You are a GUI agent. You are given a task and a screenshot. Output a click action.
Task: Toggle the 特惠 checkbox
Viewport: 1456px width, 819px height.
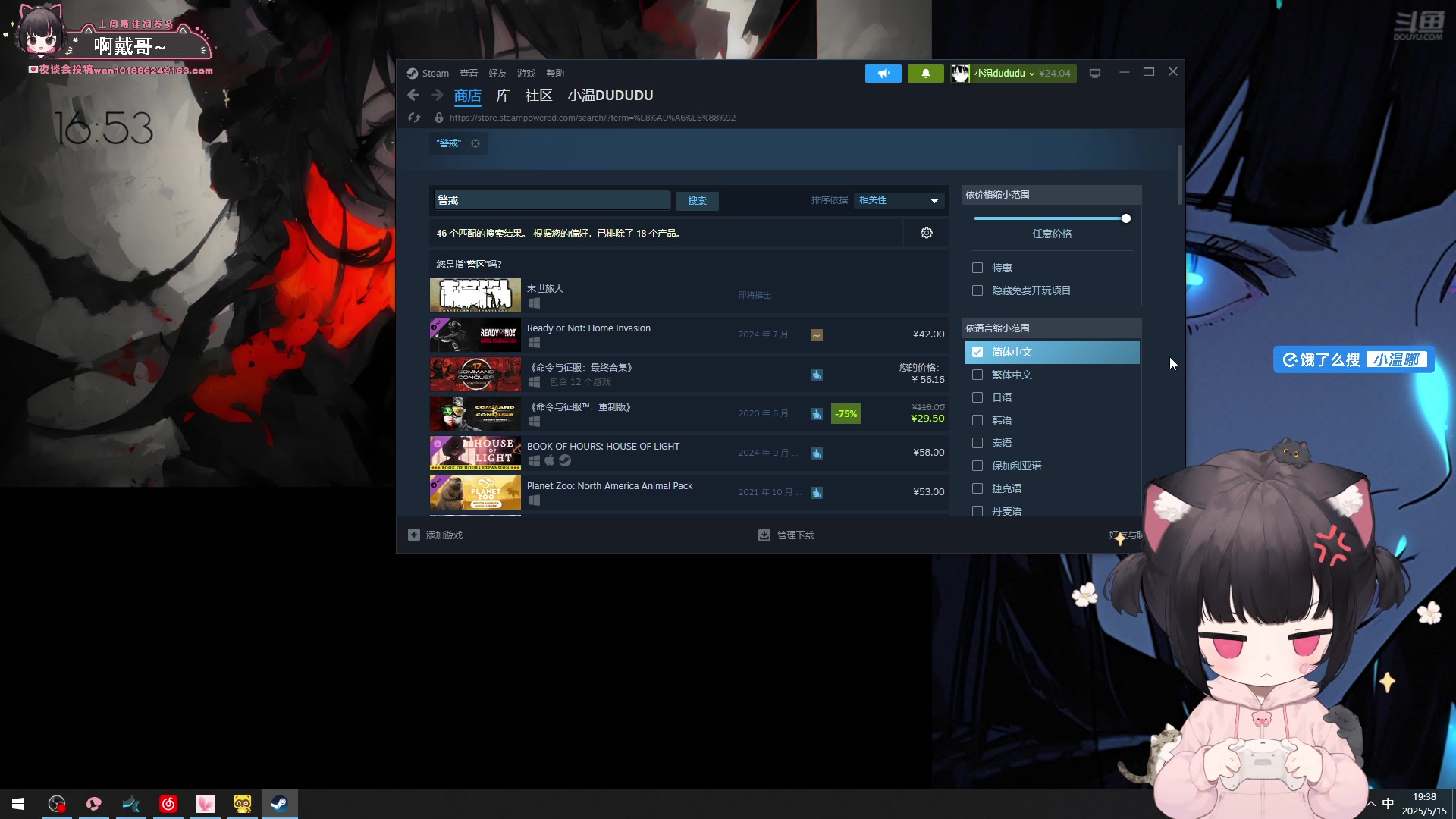pyautogui.click(x=977, y=268)
